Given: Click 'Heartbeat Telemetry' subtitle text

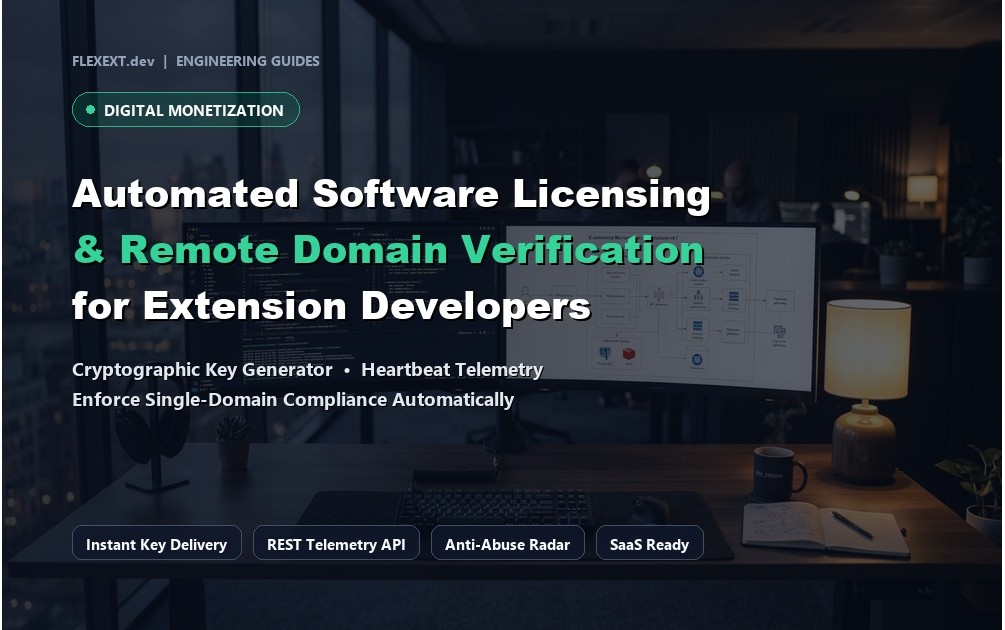Looking at the screenshot, I should (x=453, y=370).
